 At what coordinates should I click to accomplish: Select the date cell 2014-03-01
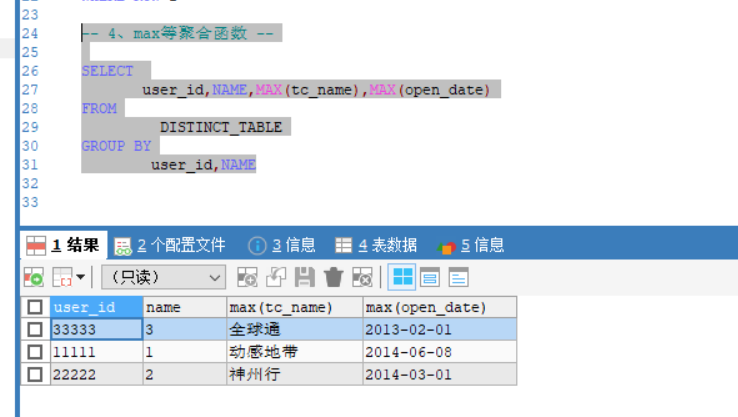pyautogui.click(x=440, y=375)
